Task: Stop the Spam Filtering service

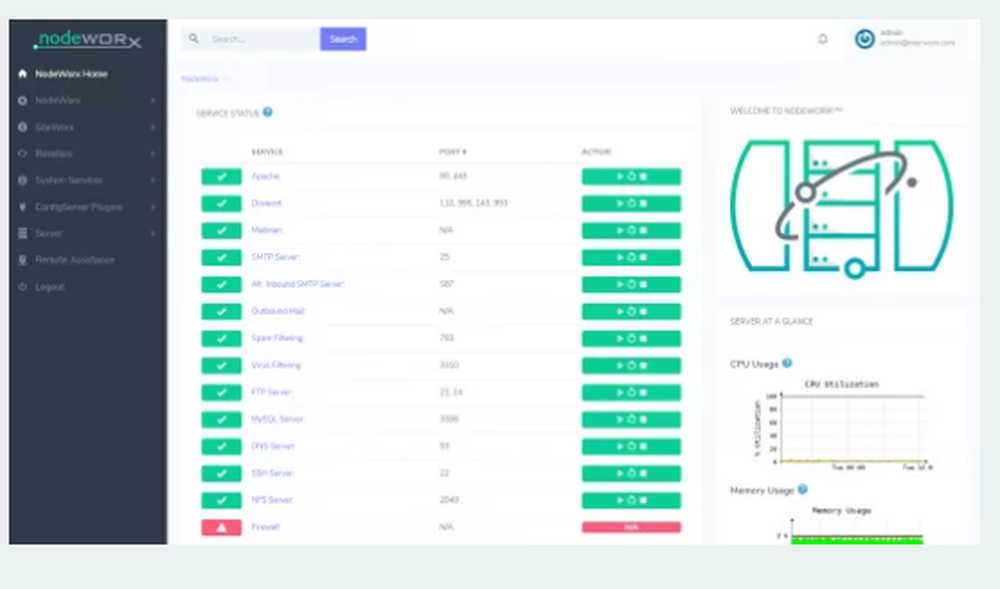Action: 643,338
